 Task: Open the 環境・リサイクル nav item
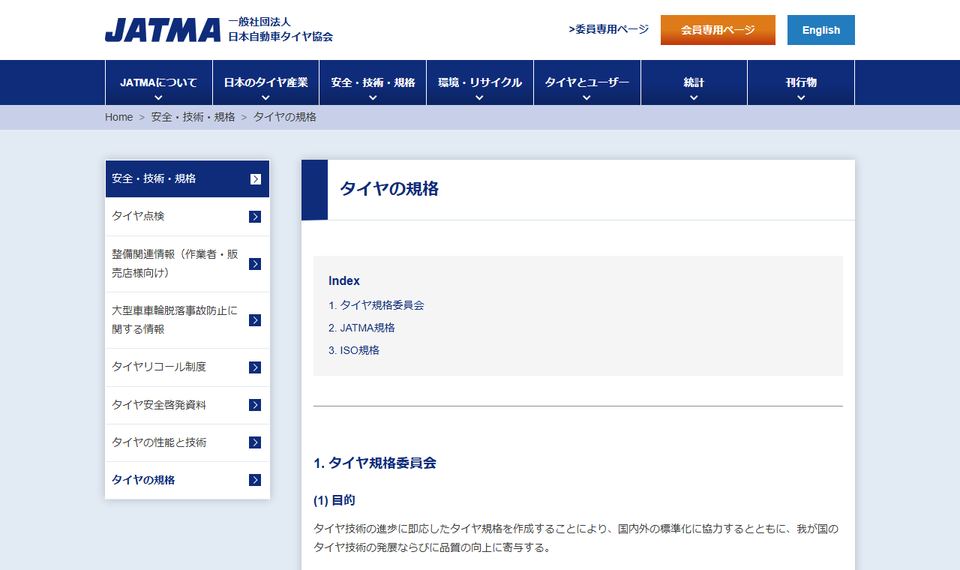(479, 83)
